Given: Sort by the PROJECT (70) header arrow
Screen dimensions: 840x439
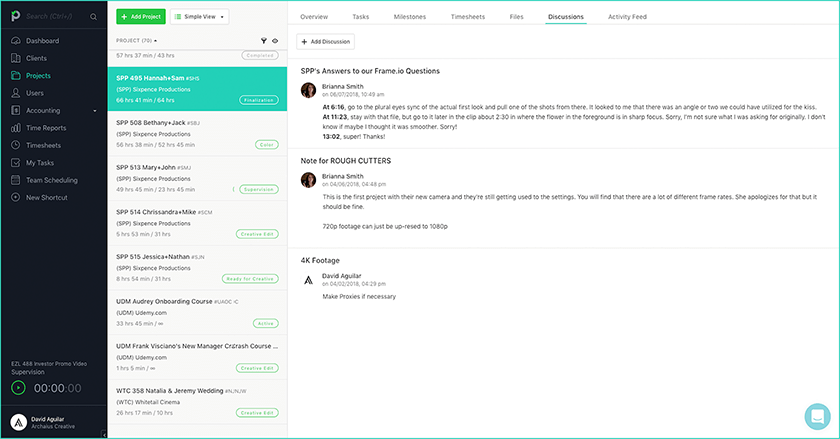Looking at the screenshot, I should (155, 41).
